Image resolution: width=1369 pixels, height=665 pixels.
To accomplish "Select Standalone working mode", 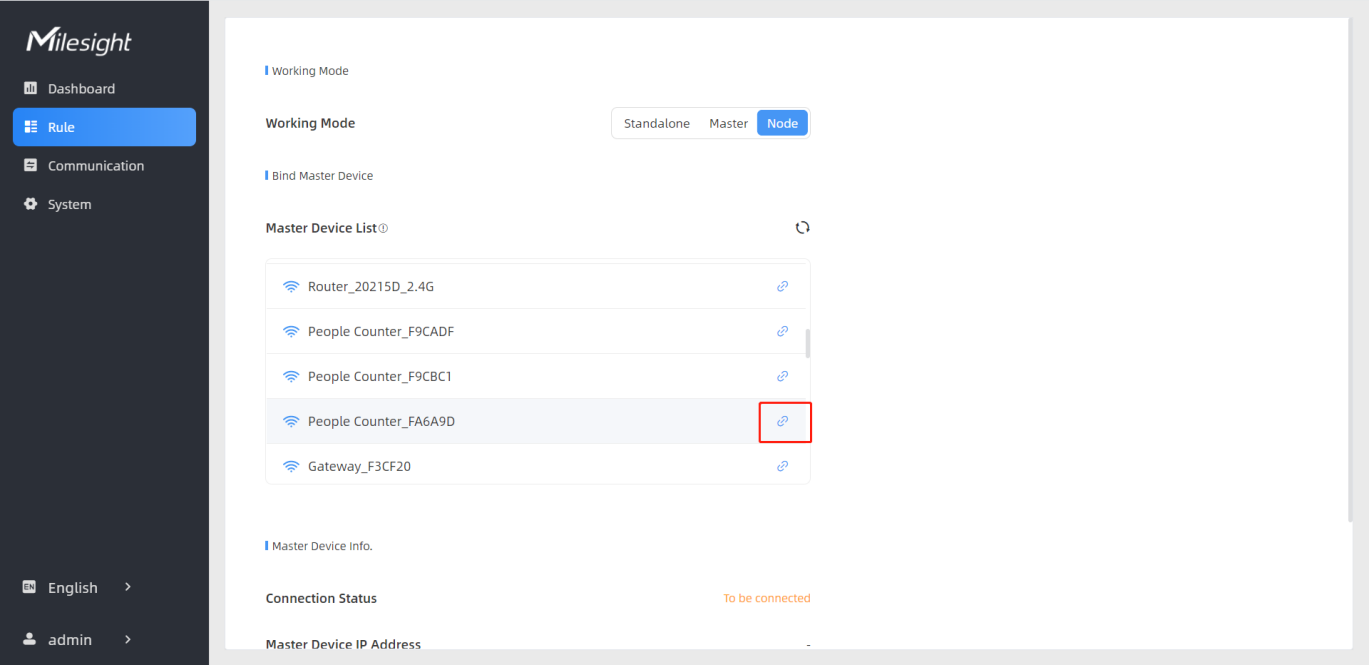I will 656,123.
